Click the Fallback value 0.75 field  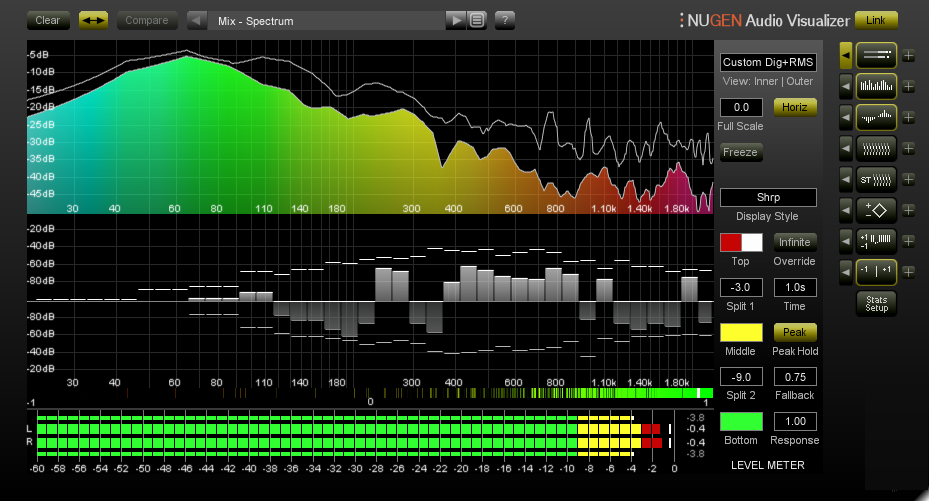pyautogui.click(x=795, y=377)
